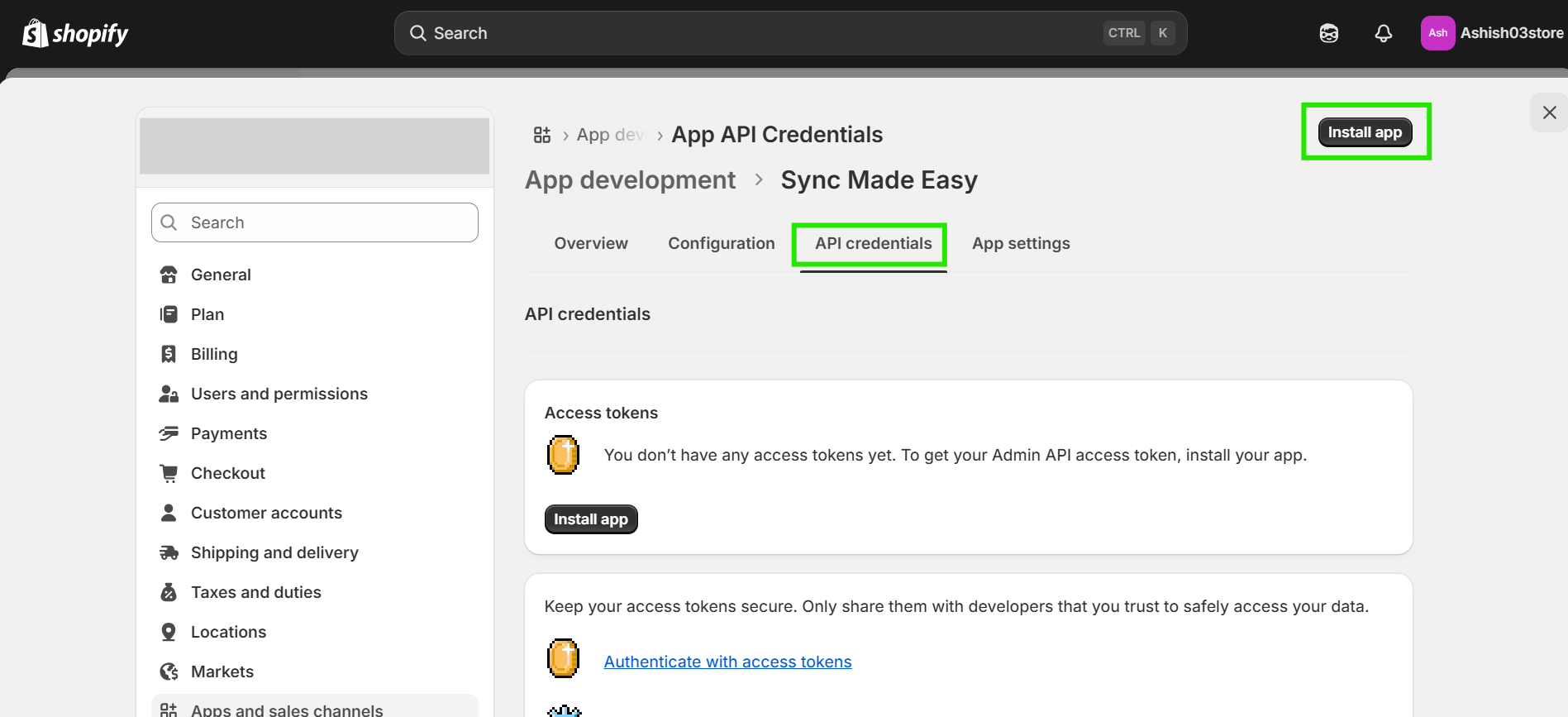
Task: Open Users and permissions settings
Action: pos(279,394)
